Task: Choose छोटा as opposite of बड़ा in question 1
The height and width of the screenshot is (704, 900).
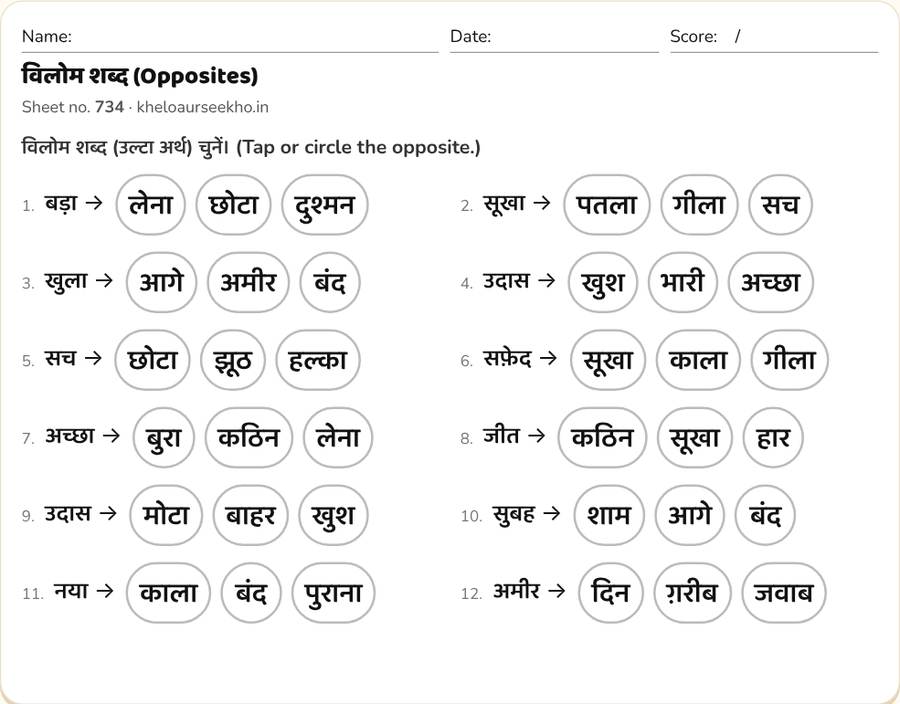Action: [x=233, y=205]
